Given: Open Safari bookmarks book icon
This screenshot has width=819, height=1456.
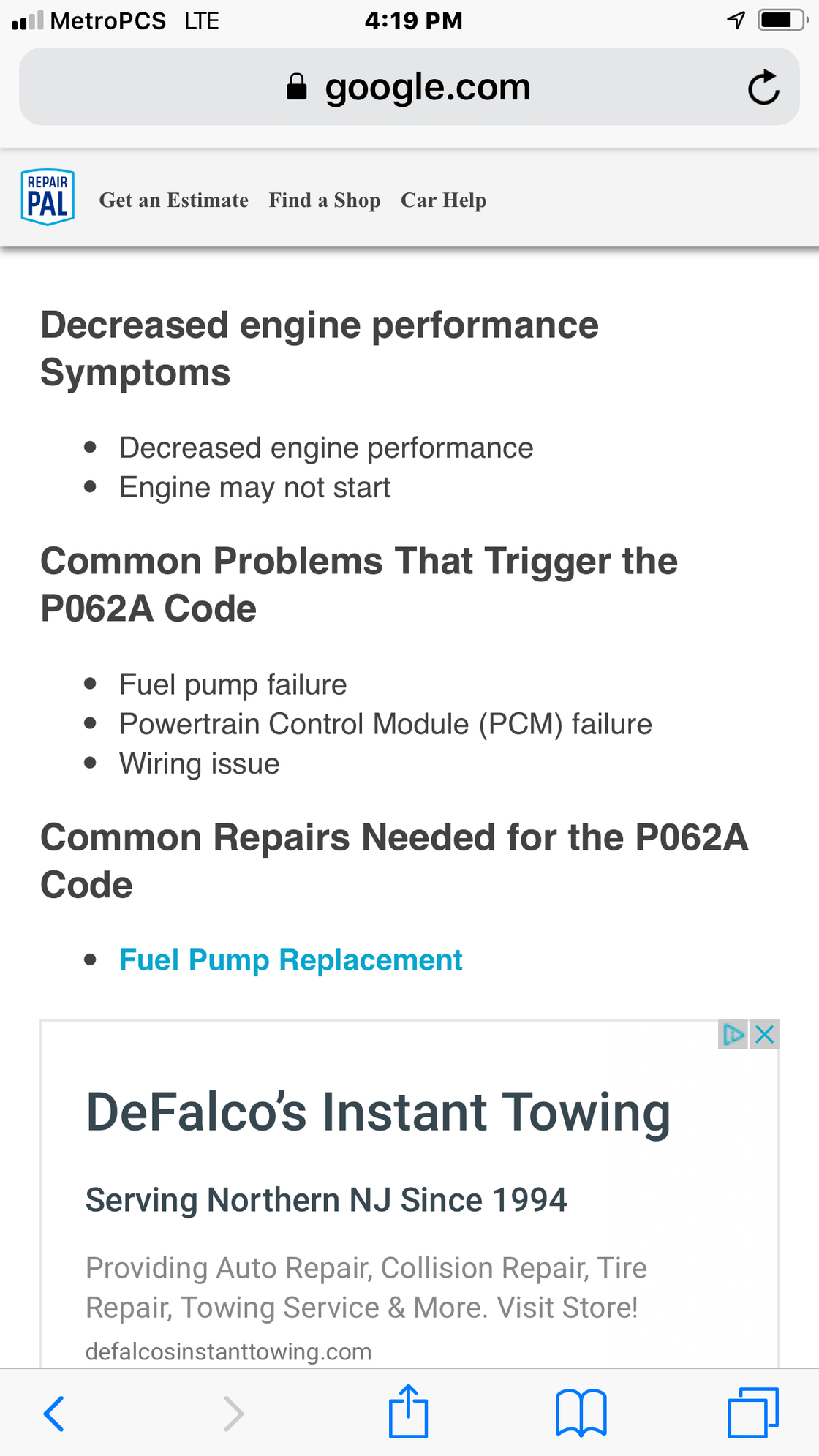Looking at the screenshot, I should [x=581, y=1413].
